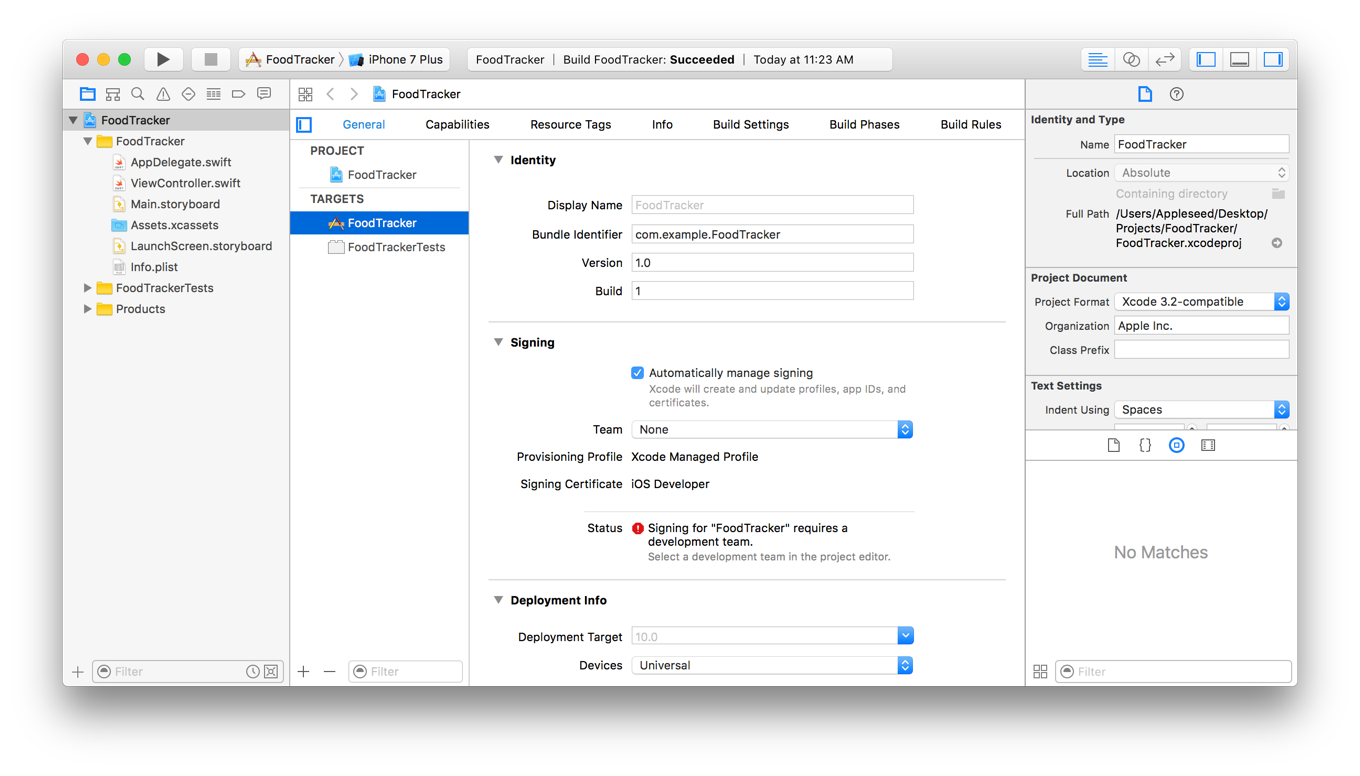Toggle the Debug area visibility
Image resolution: width=1360 pixels, height=776 pixels.
click(x=1240, y=60)
